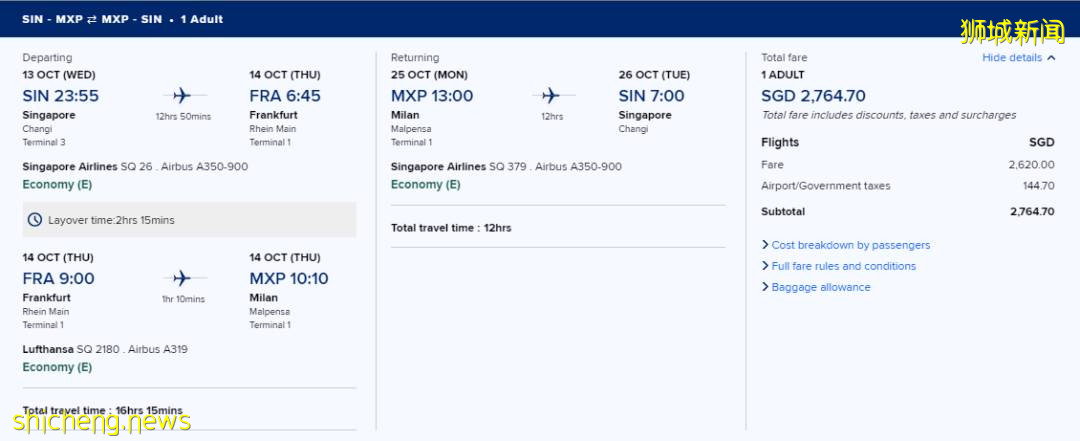The image size is (1080, 441).
Task: Click the outbound Economy (E) cabin label
Action: 57,185
